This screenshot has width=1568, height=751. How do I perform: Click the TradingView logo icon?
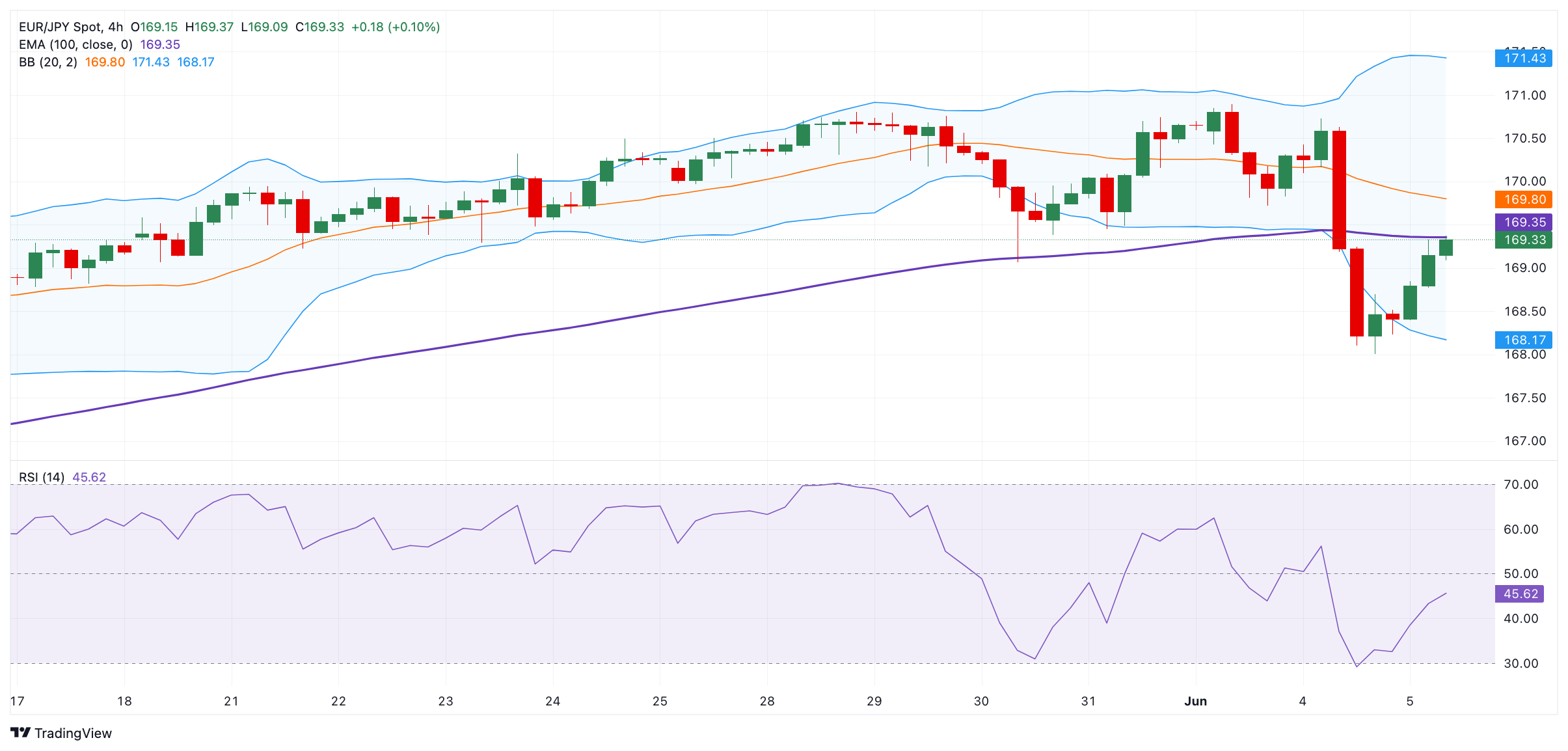click(x=21, y=733)
